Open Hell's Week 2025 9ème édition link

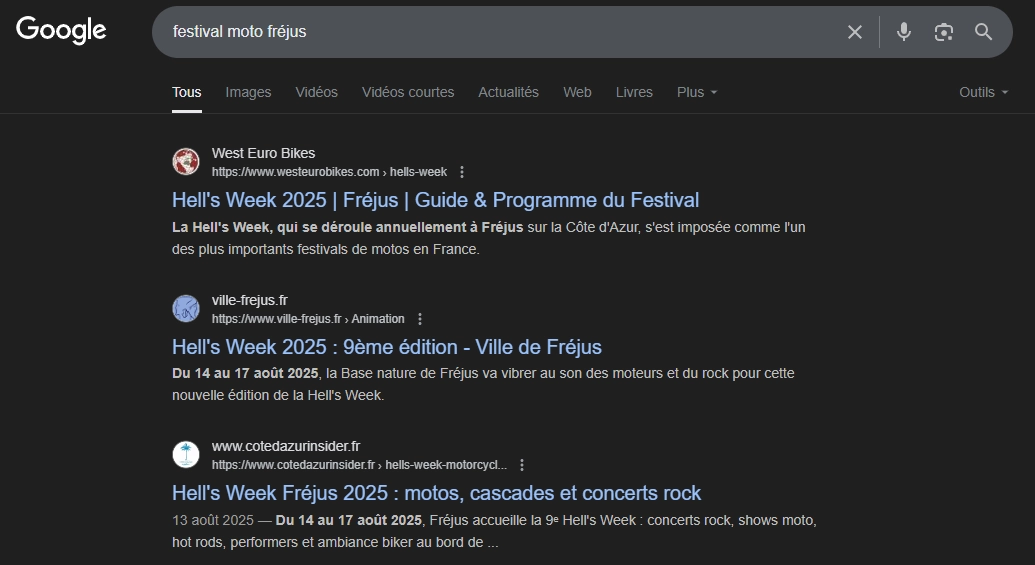click(387, 347)
